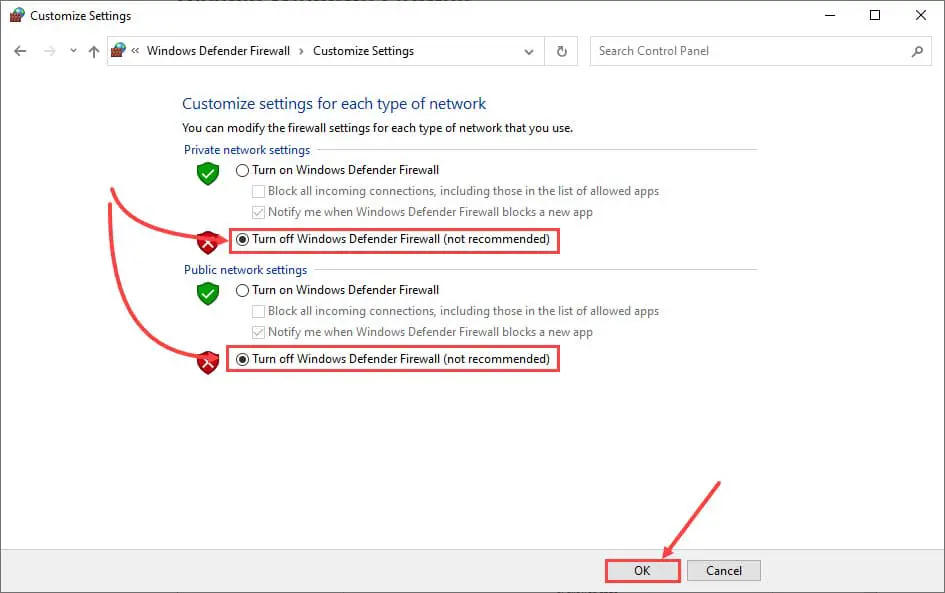
Task: Go back with the left arrow
Action: (x=20, y=51)
